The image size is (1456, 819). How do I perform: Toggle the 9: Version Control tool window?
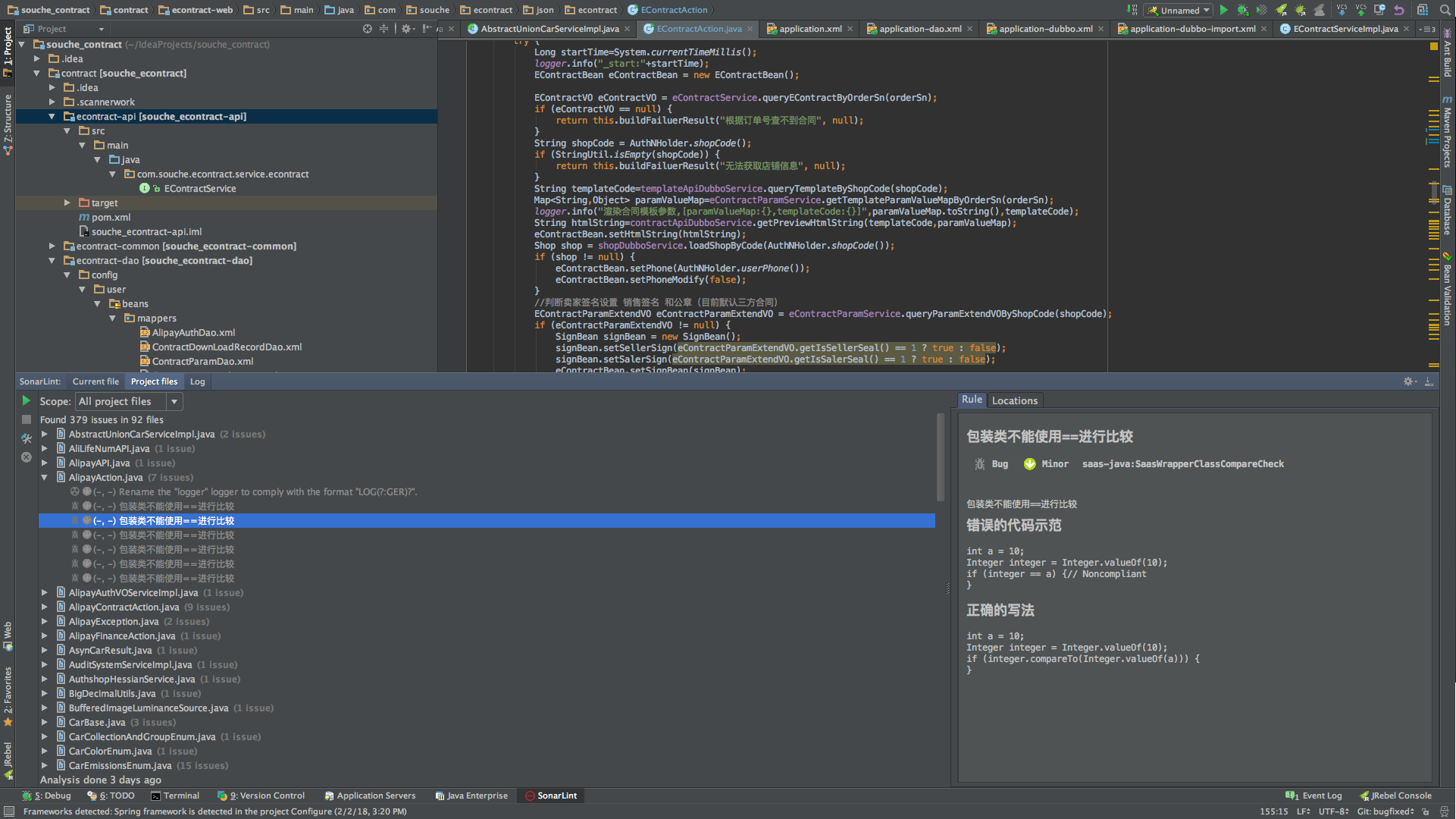click(261, 795)
